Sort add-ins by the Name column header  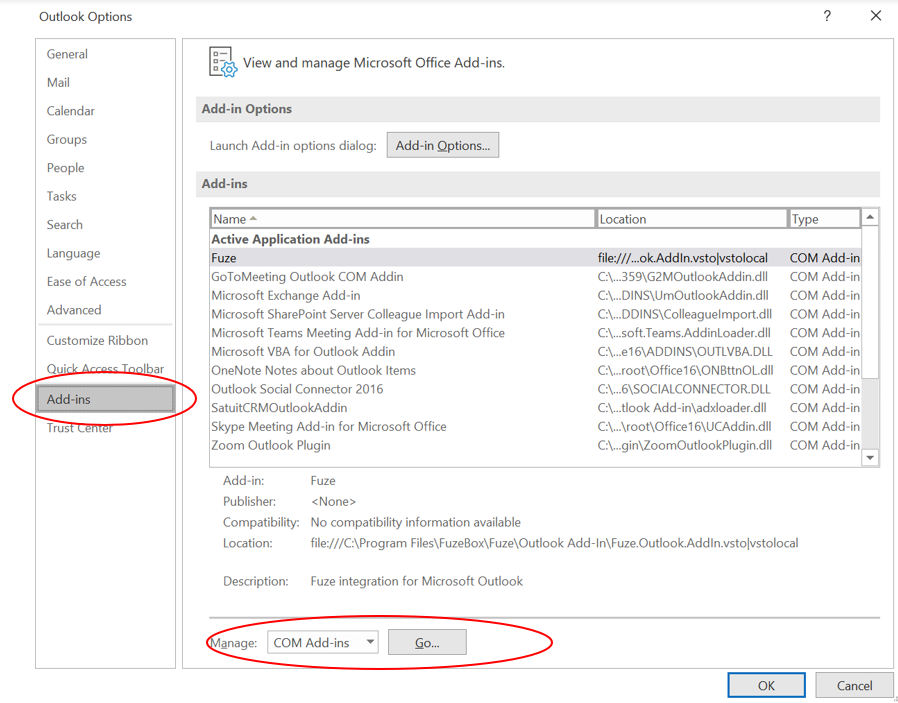(403, 219)
